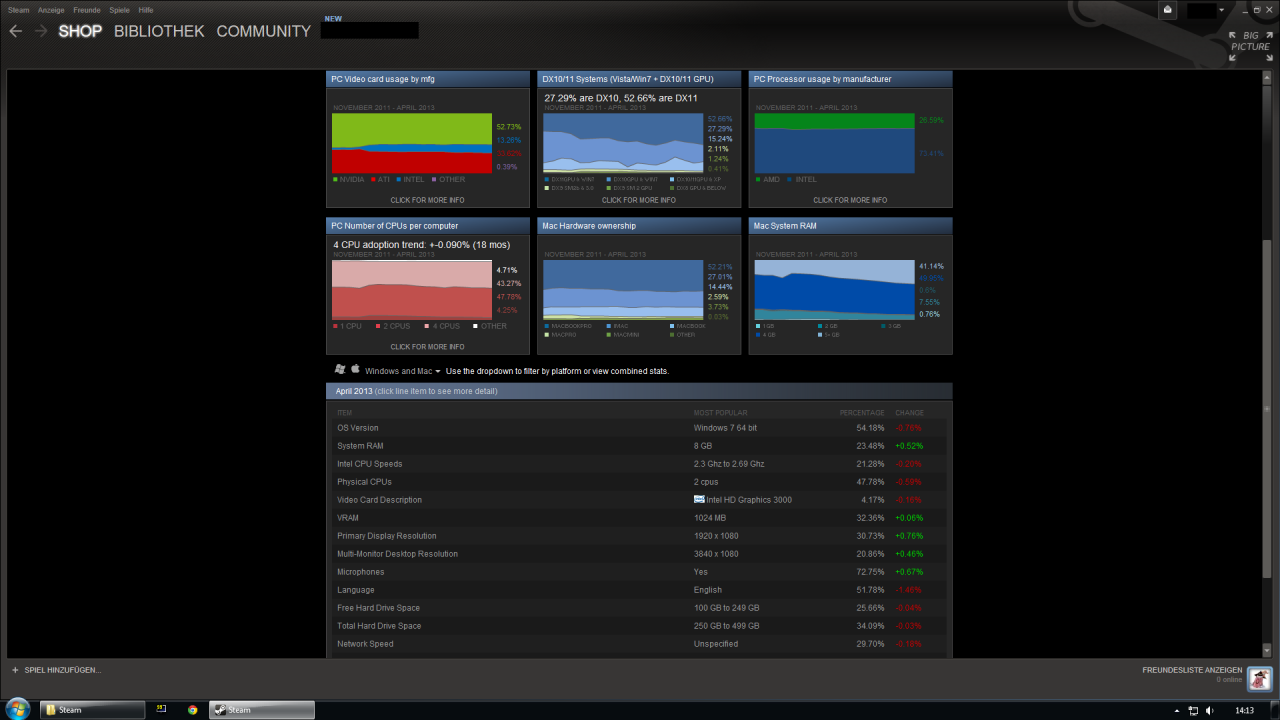The width and height of the screenshot is (1280, 720).
Task: Open Google Chrome from the taskbar
Action: pos(192,710)
